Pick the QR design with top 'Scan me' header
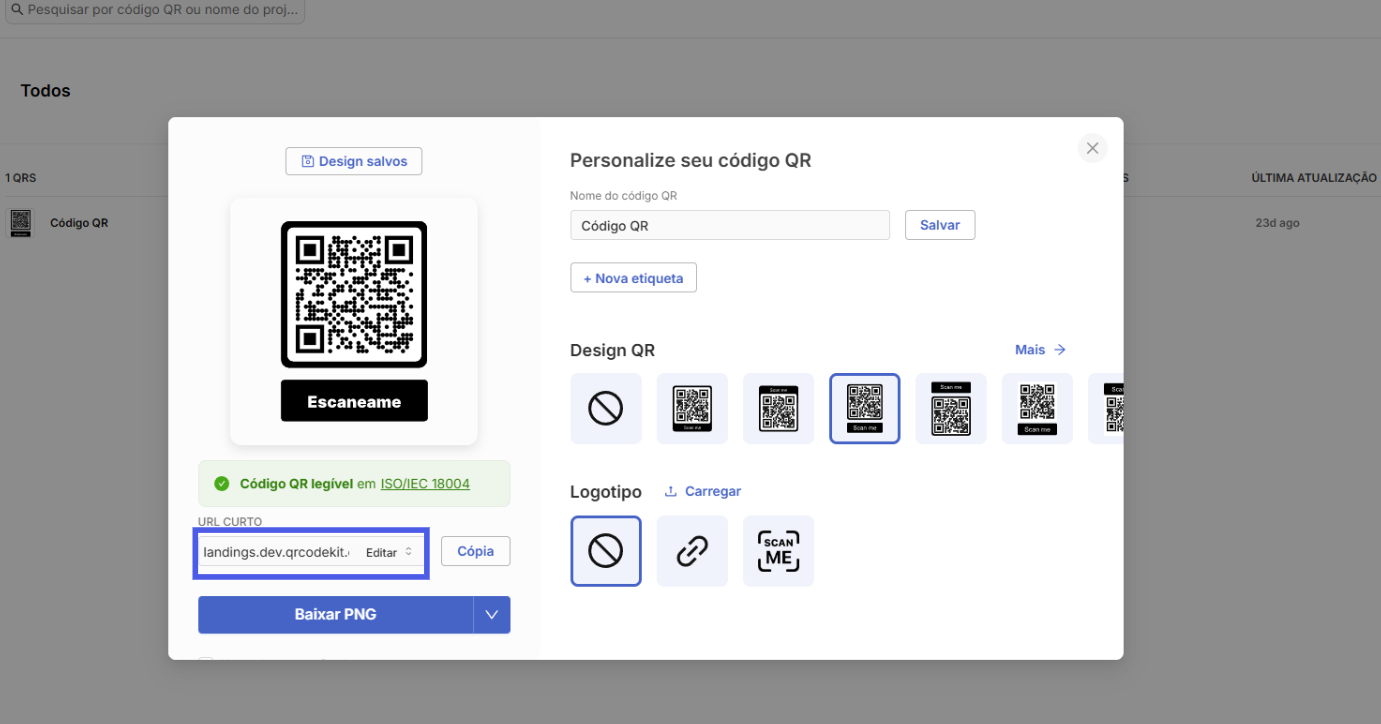 [x=778, y=408]
